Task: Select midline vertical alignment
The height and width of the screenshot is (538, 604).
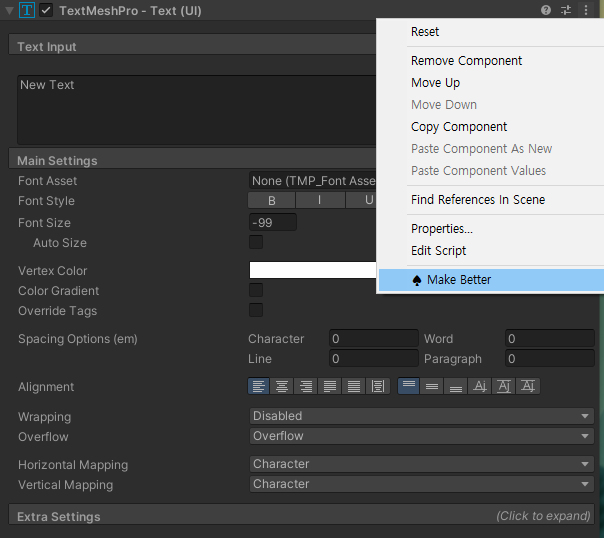Action: click(x=503, y=386)
